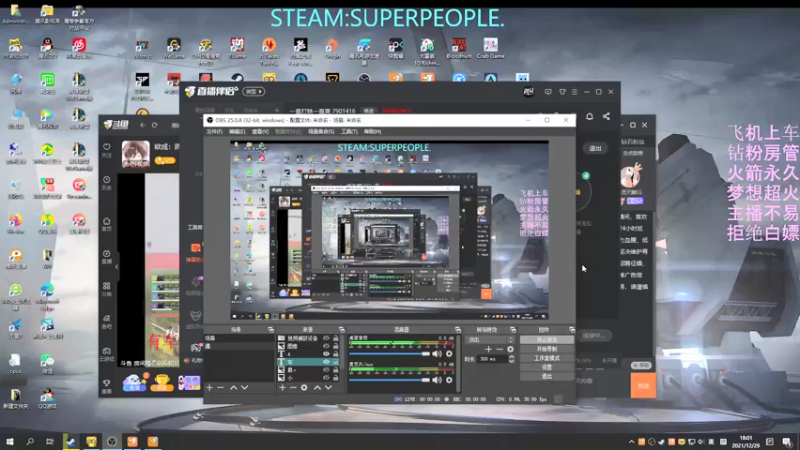Open Tools menu in OBS
The width and height of the screenshot is (800, 450).
[x=349, y=132]
